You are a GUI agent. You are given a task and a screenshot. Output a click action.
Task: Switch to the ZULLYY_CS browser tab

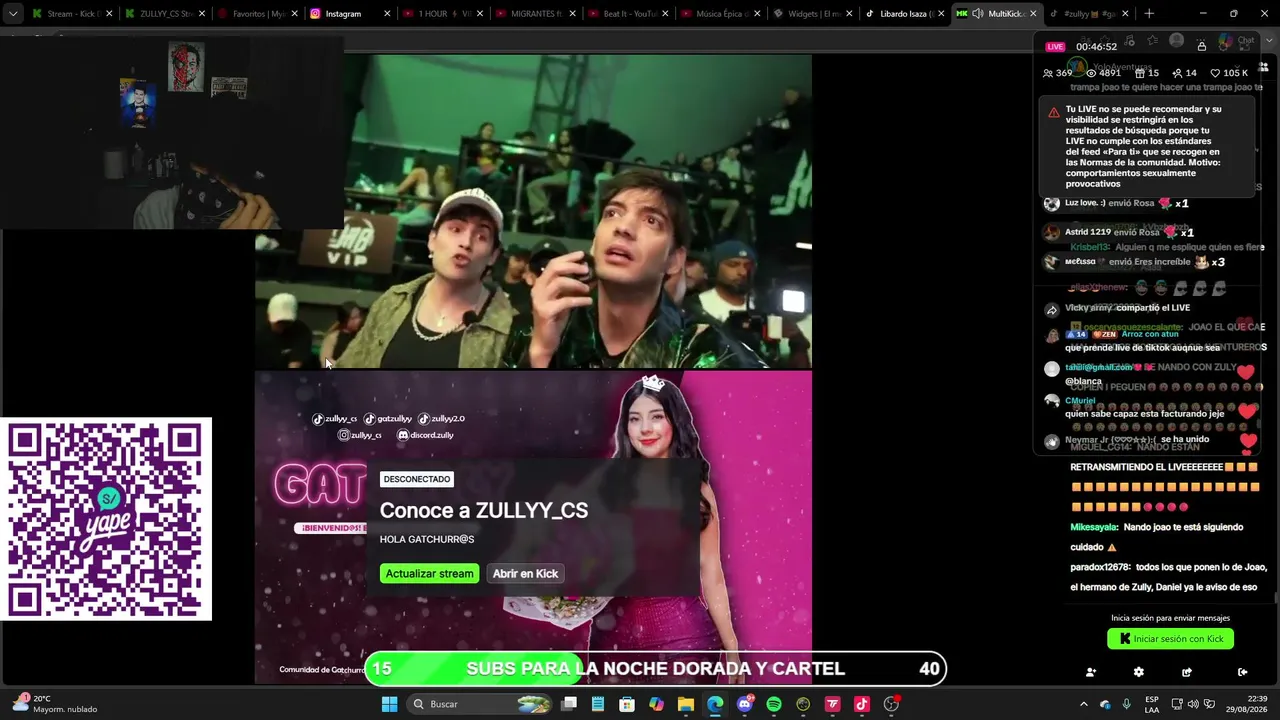[163, 14]
